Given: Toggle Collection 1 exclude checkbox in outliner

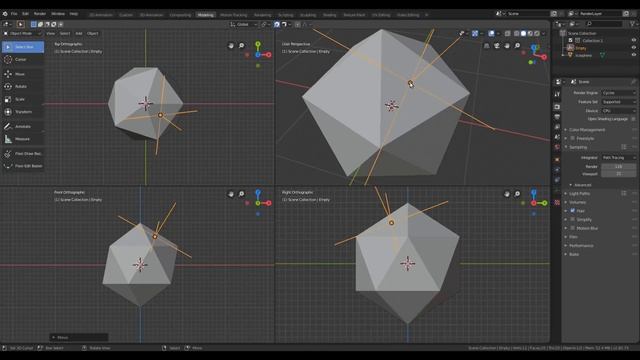Looking at the screenshot, I should (x=571, y=40).
